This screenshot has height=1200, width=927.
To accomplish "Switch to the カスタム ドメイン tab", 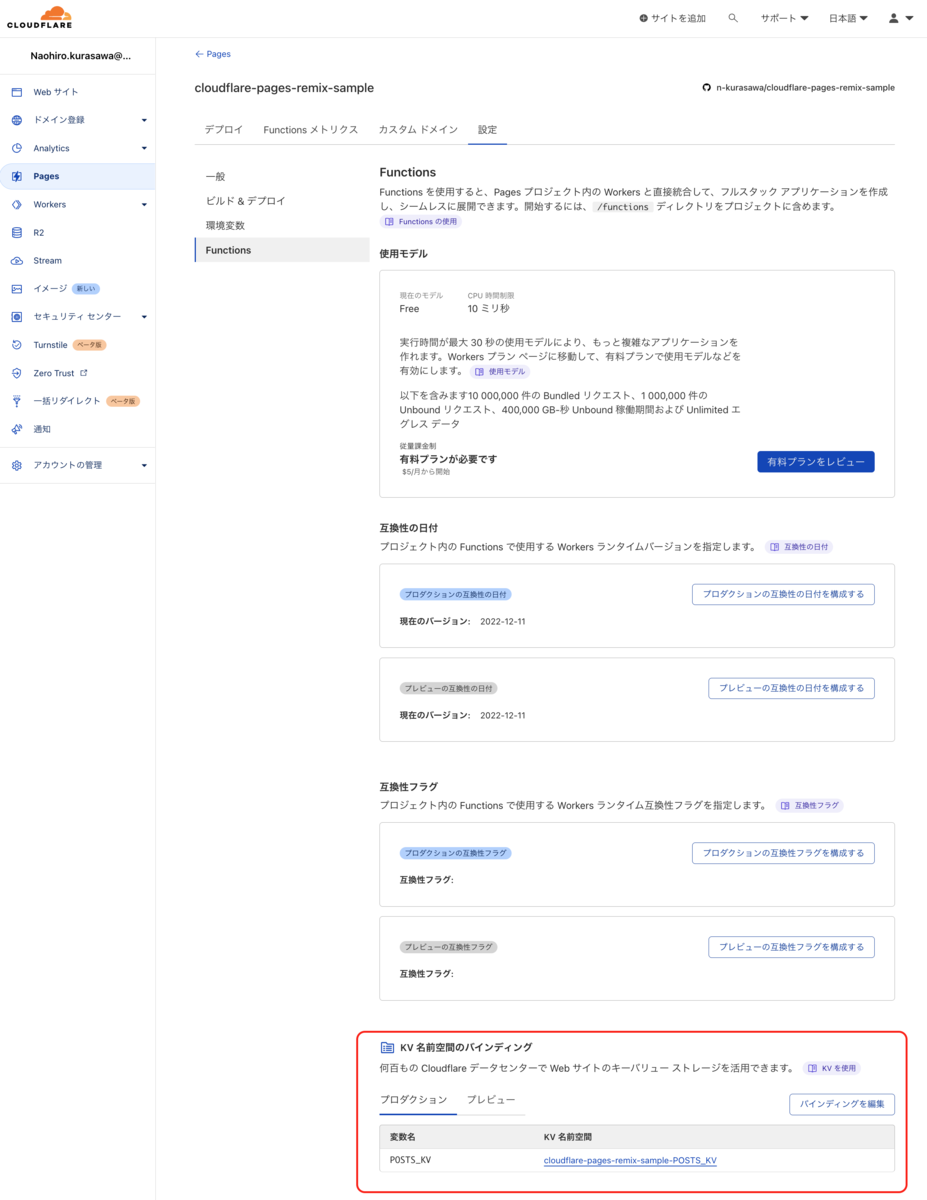I will pos(418,130).
